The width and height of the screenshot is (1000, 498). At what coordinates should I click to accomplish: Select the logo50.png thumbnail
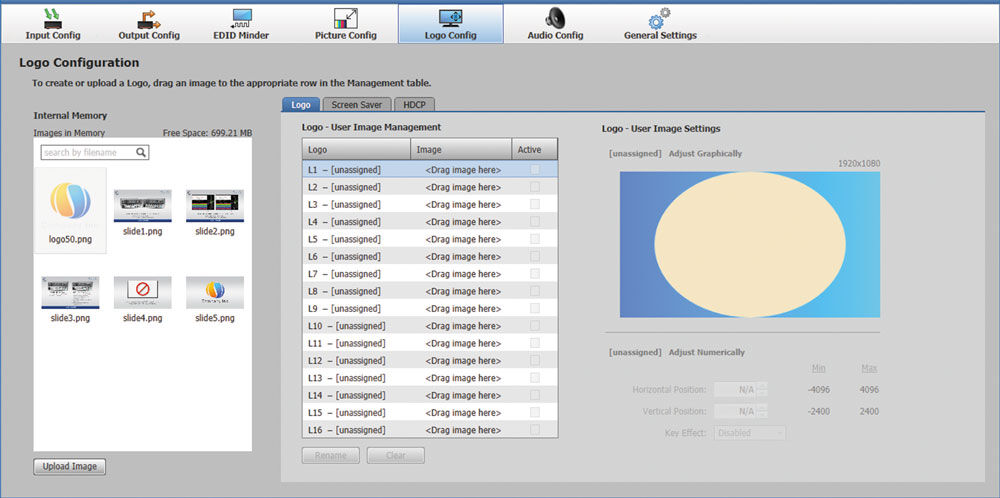70,205
